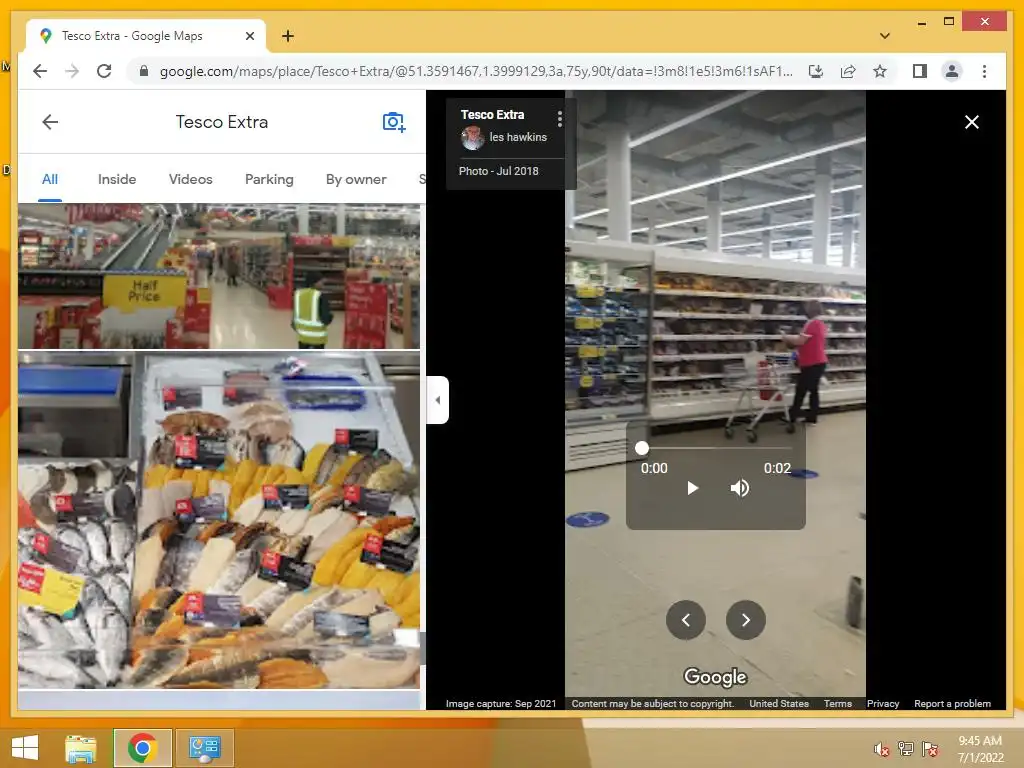Click the muted volume tray icon
The image size is (1024, 768).
881,749
